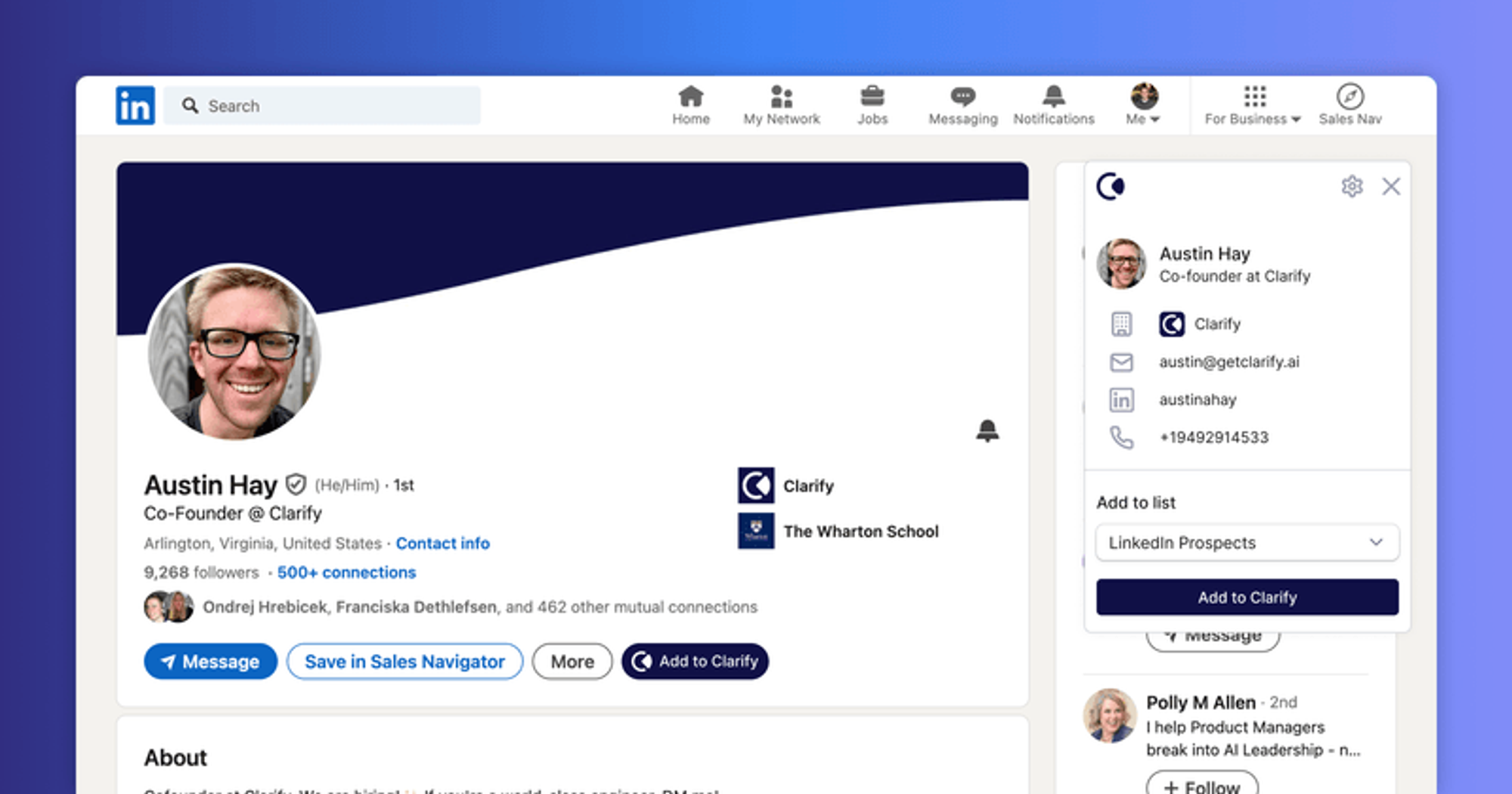Click the Add to Clarify button in the panel

tap(1247, 597)
